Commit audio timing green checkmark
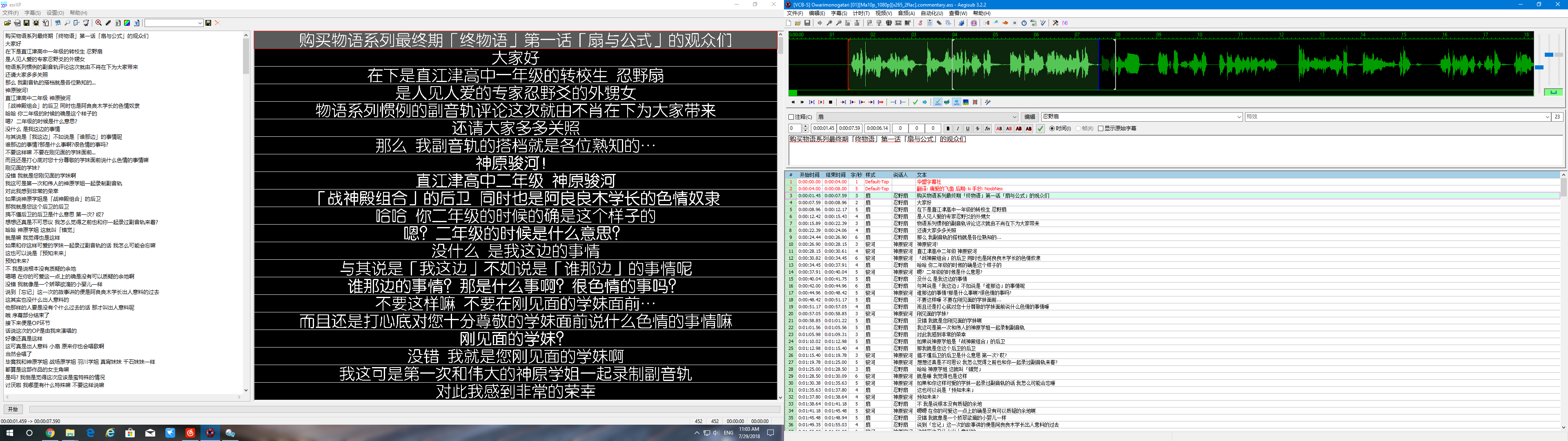 pyautogui.click(x=915, y=102)
